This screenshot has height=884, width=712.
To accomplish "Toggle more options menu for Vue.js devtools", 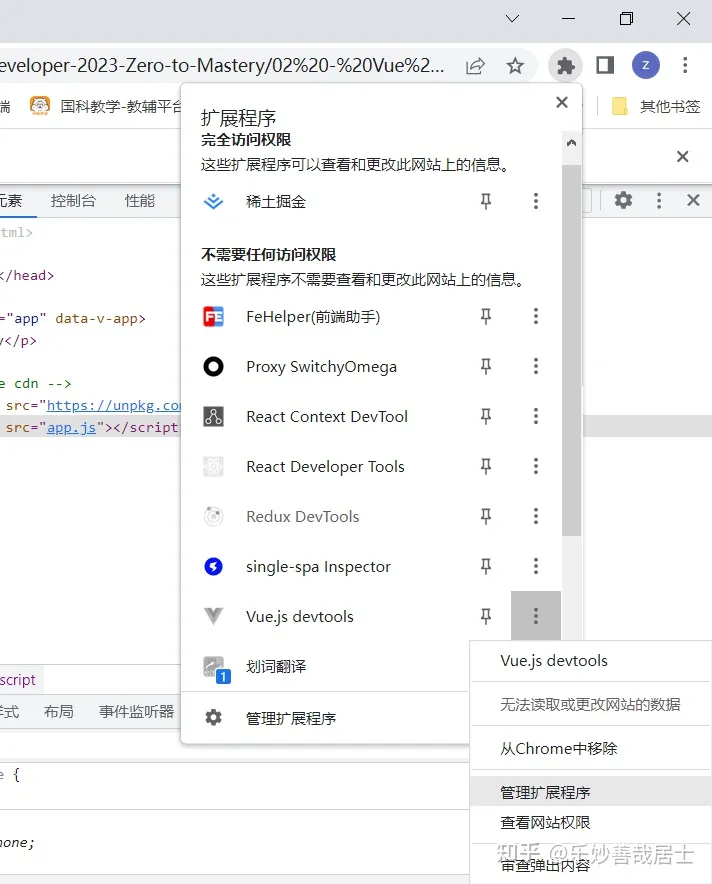I will 536,616.
